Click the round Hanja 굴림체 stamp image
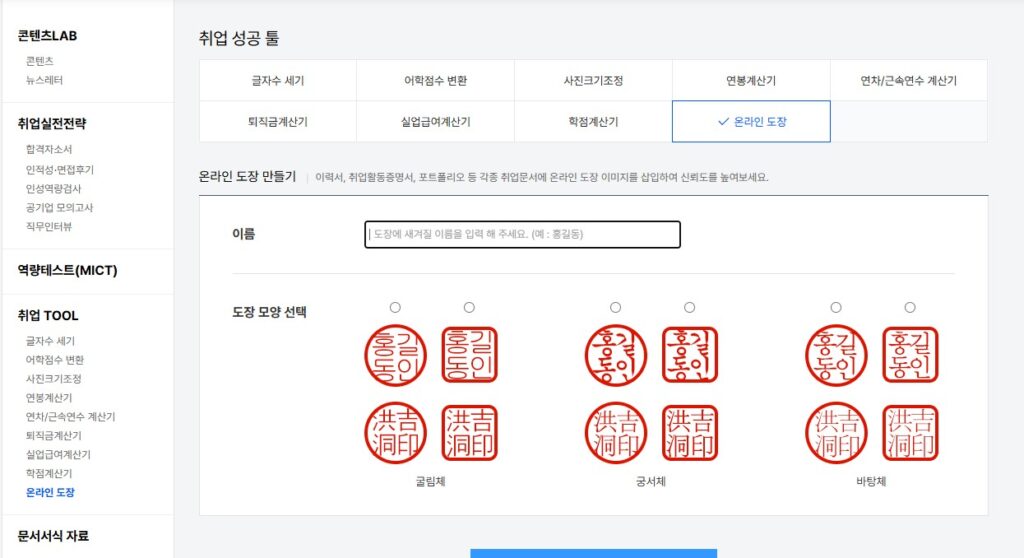This screenshot has width=1024, height=558. click(395, 433)
